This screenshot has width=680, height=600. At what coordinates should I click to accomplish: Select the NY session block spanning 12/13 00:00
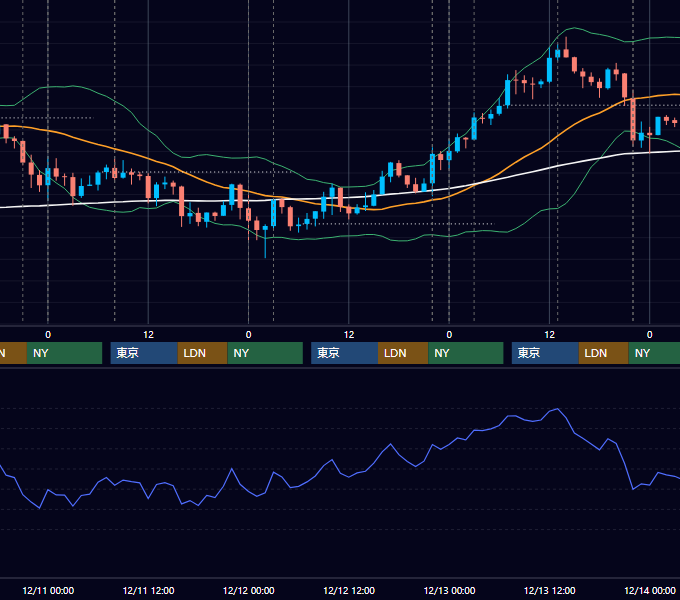coord(466,353)
